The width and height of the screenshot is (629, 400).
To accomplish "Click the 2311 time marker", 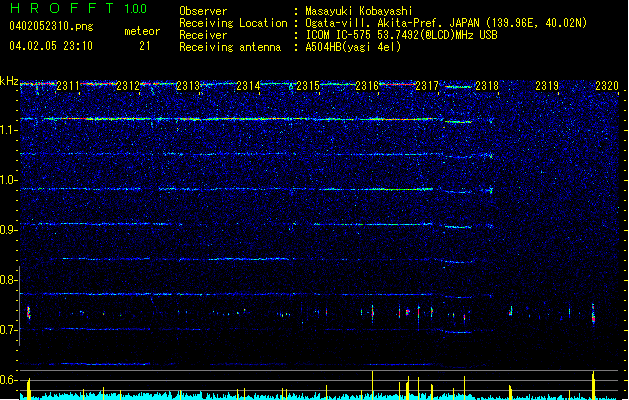I will click(68, 86).
